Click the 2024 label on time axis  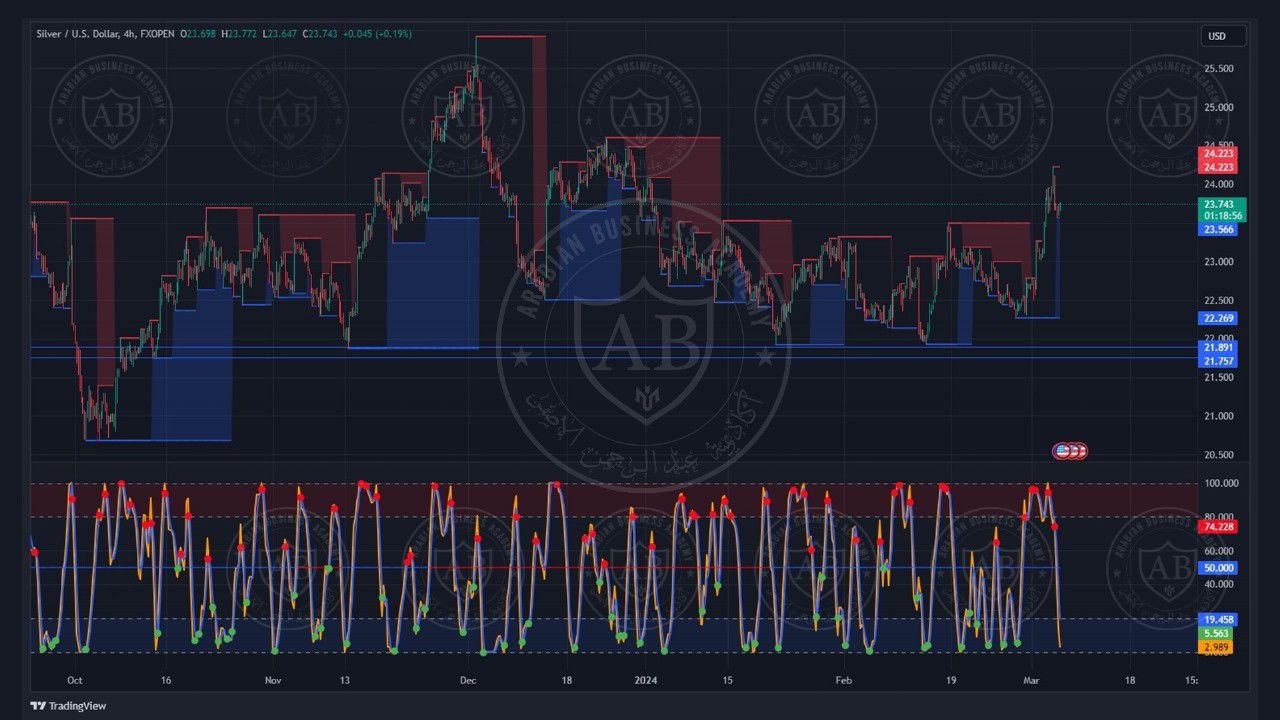(x=645, y=680)
